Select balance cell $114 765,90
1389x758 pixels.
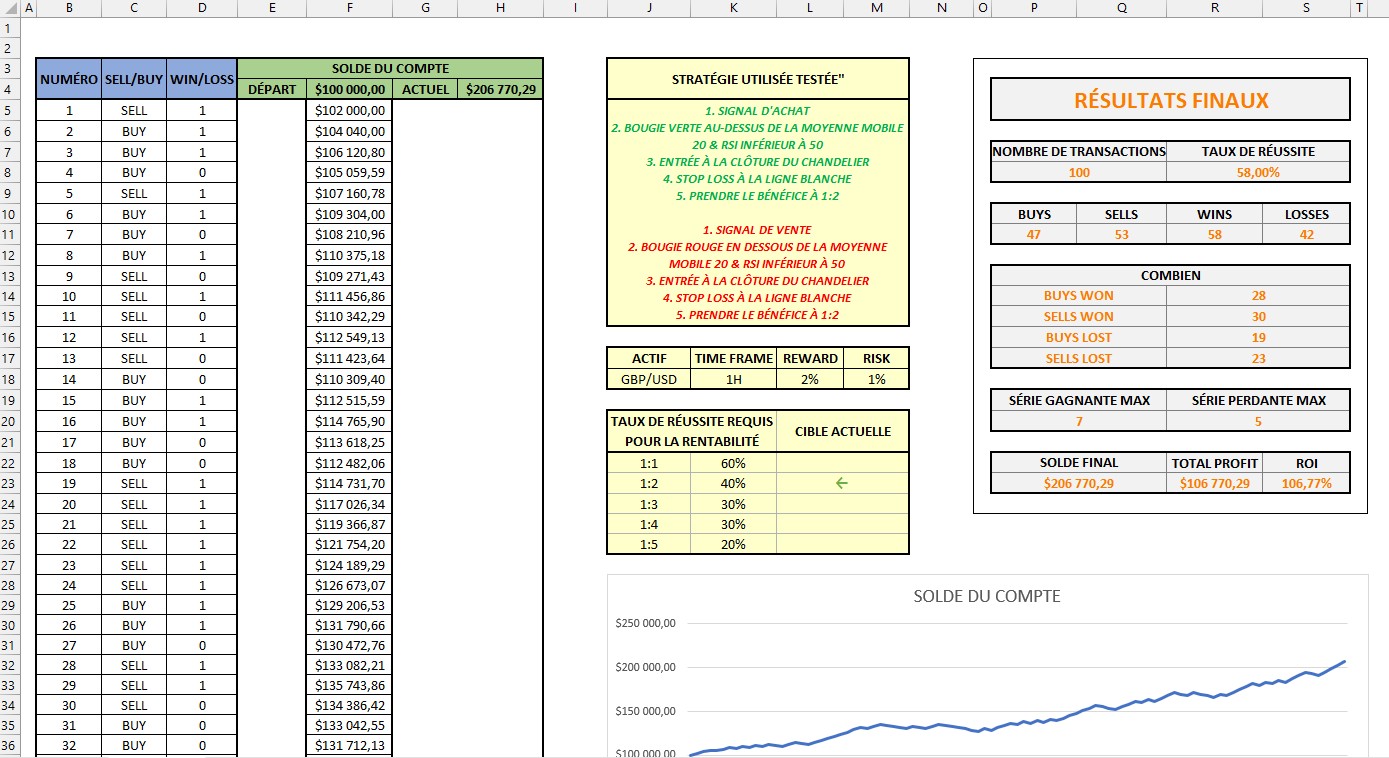349,422
